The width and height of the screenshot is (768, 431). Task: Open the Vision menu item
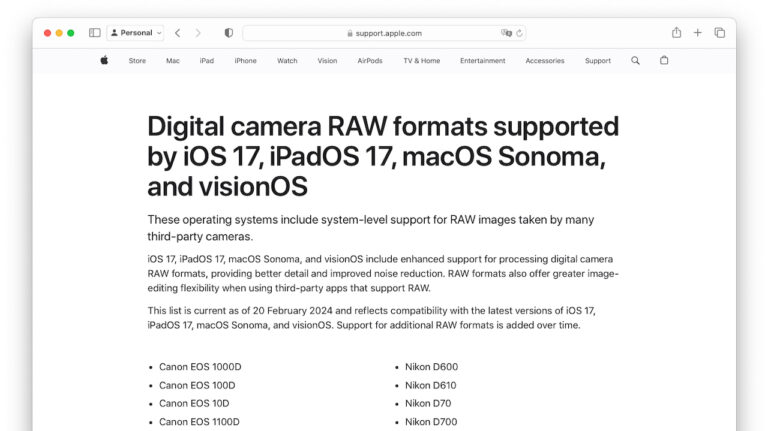point(327,61)
